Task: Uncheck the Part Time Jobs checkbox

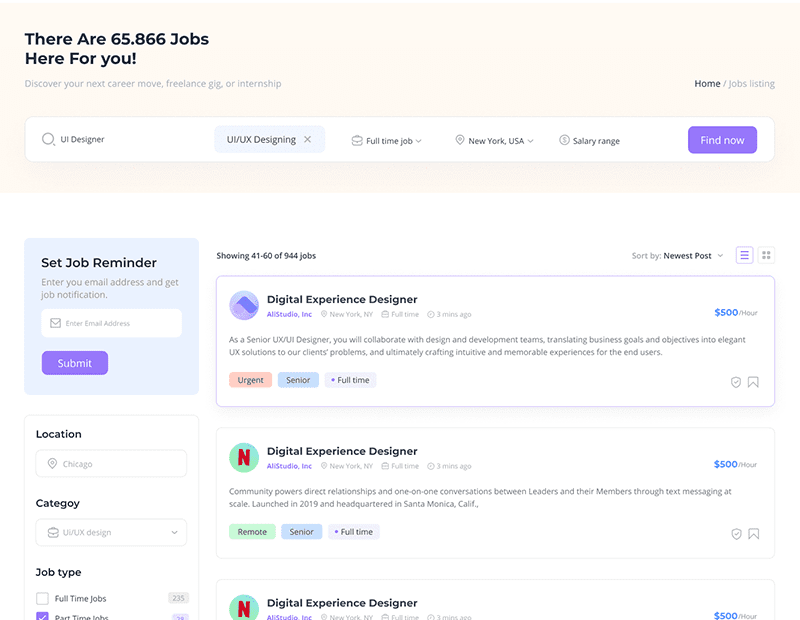Action: 42,617
